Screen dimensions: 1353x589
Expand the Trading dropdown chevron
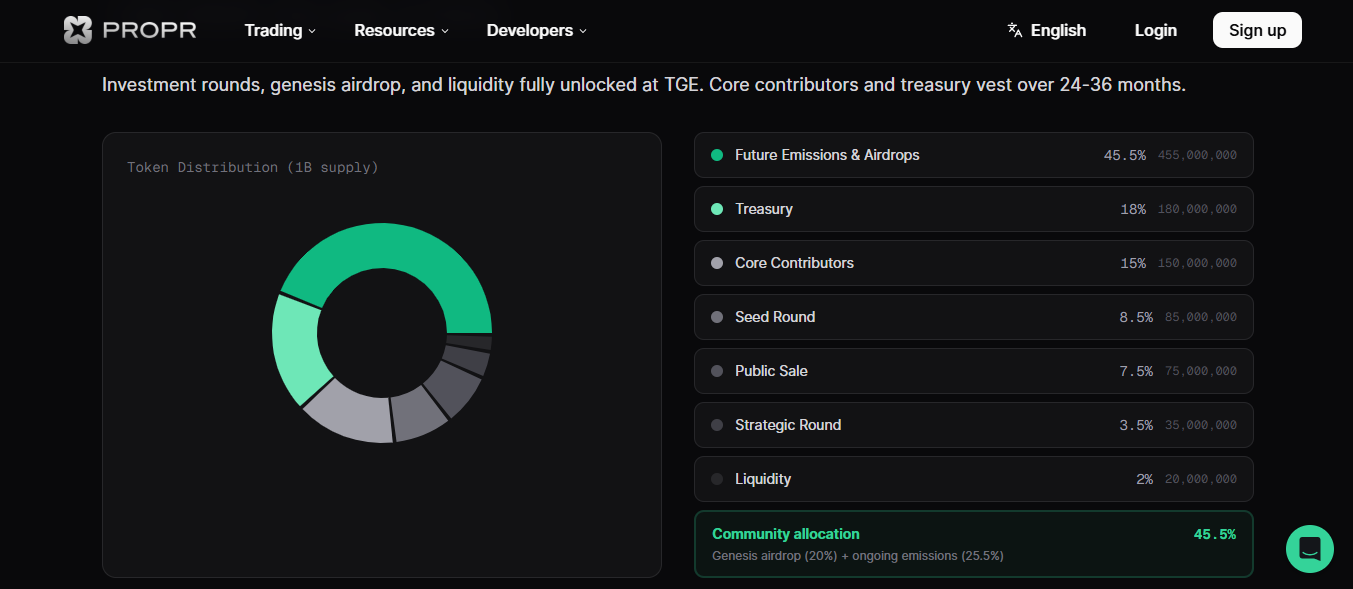[x=312, y=31]
